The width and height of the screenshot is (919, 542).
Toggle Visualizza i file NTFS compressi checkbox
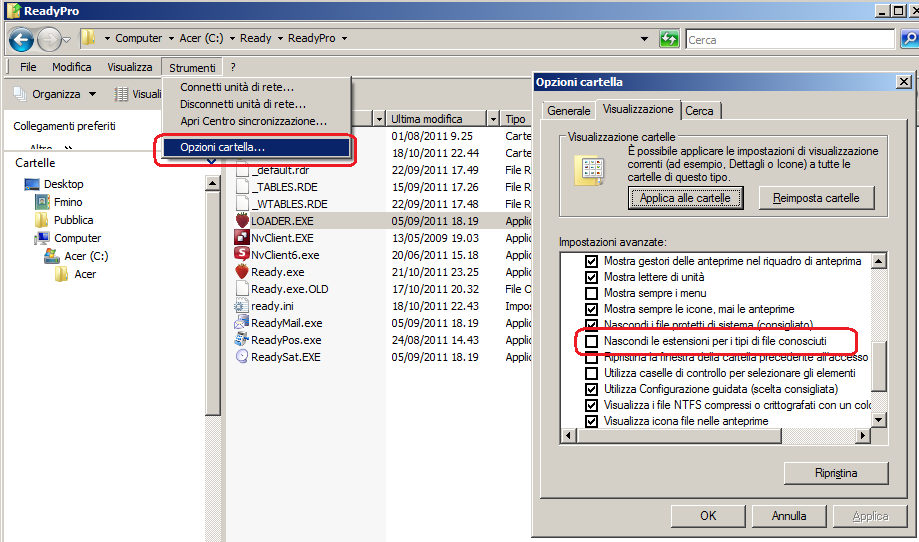pos(591,405)
